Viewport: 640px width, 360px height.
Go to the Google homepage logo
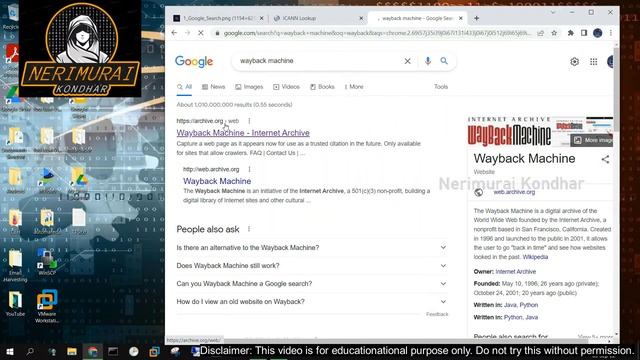194,62
